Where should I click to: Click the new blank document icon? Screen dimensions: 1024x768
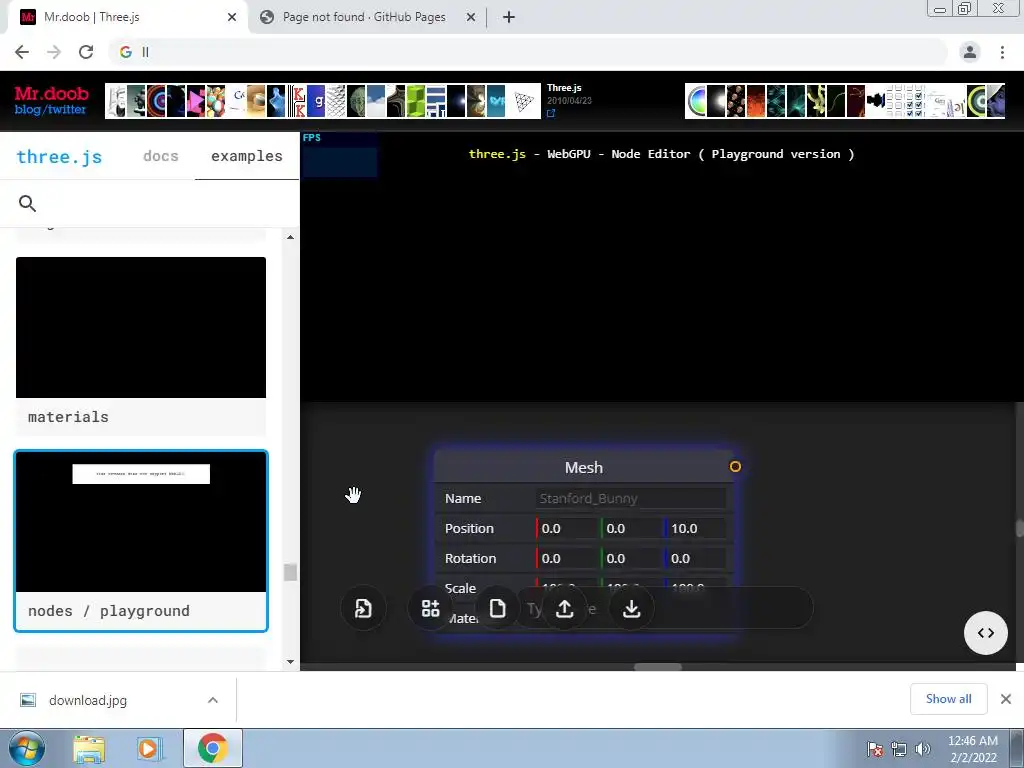[498, 609]
